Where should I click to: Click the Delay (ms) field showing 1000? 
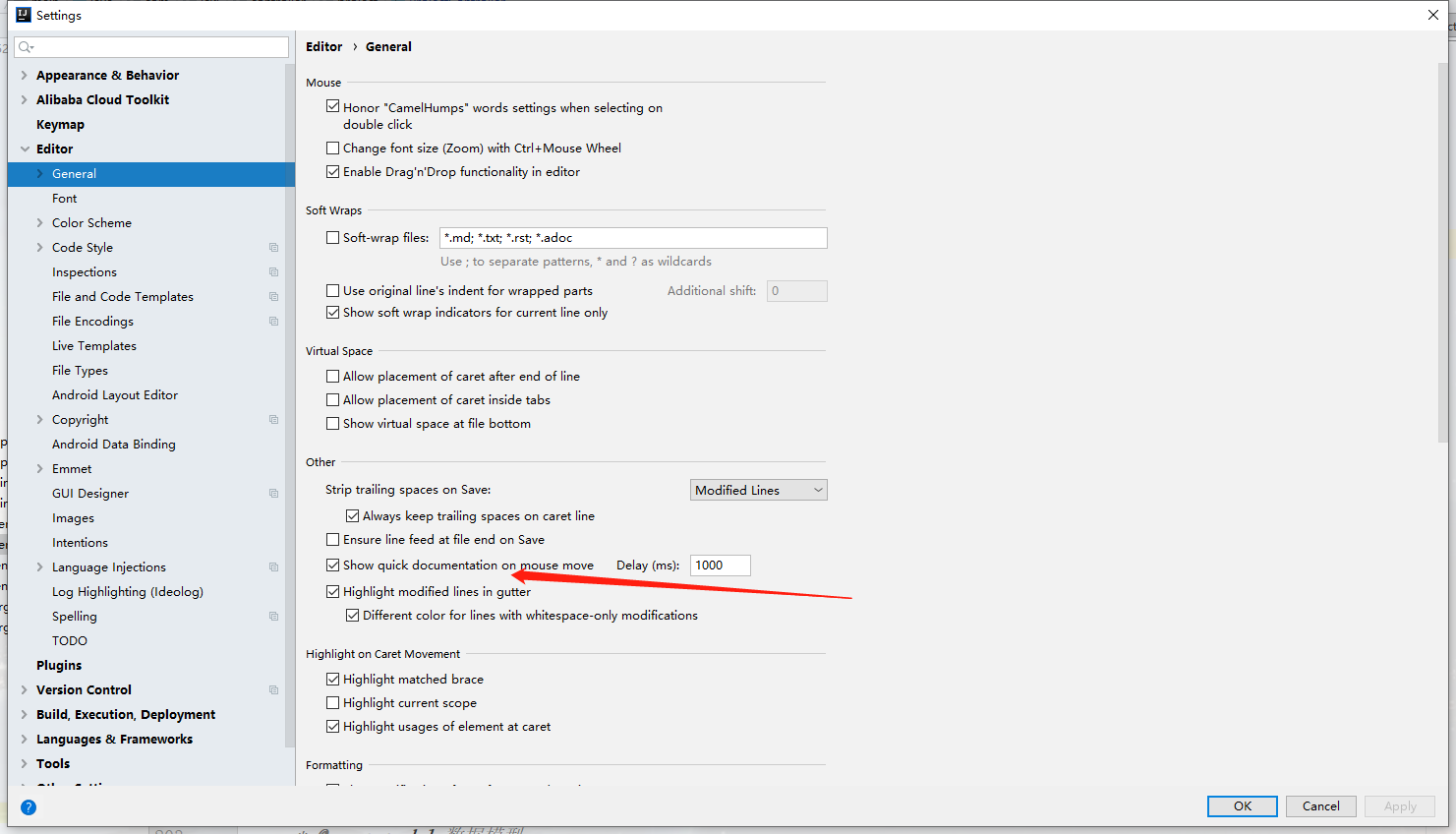point(721,566)
